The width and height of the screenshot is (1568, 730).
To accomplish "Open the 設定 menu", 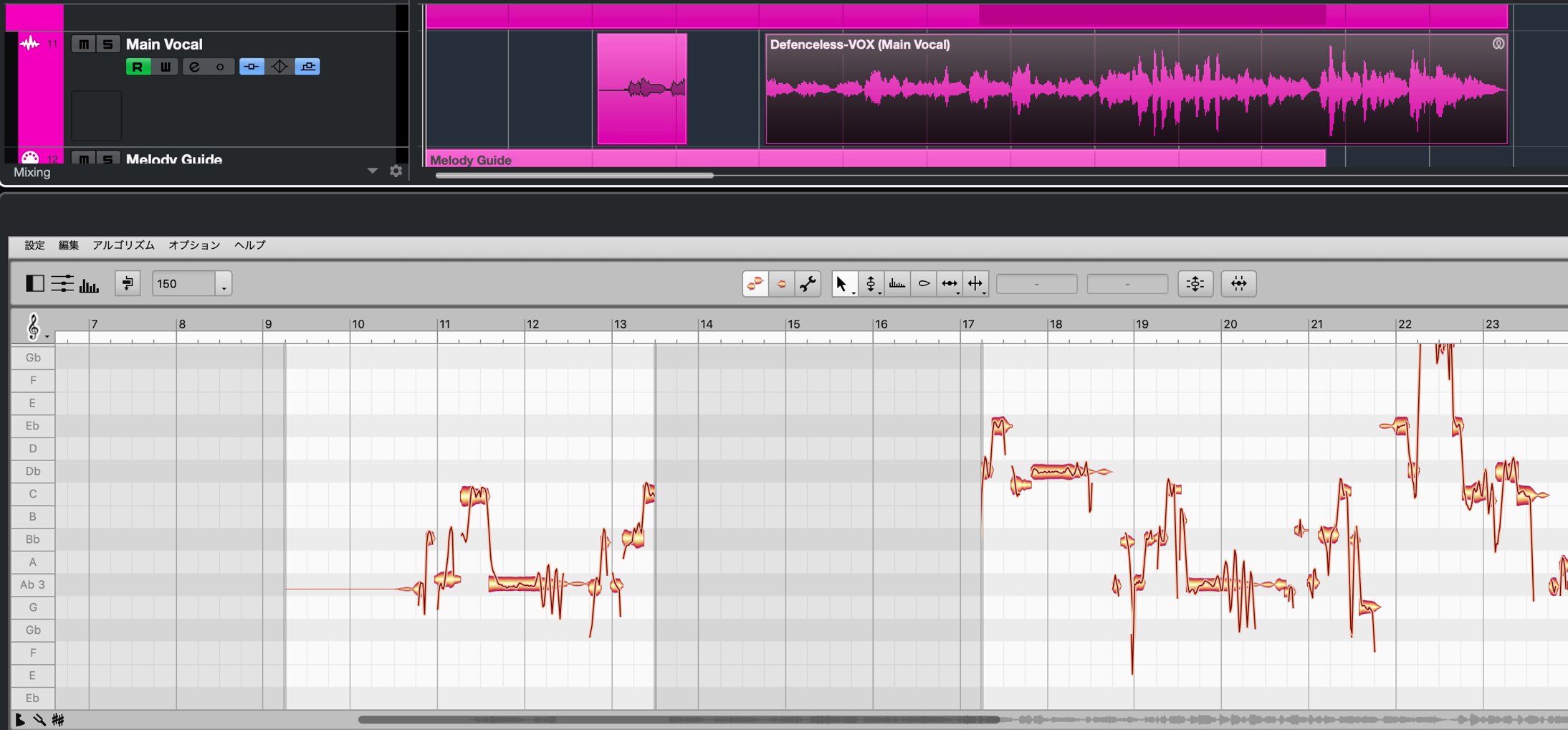I will tap(34, 245).
